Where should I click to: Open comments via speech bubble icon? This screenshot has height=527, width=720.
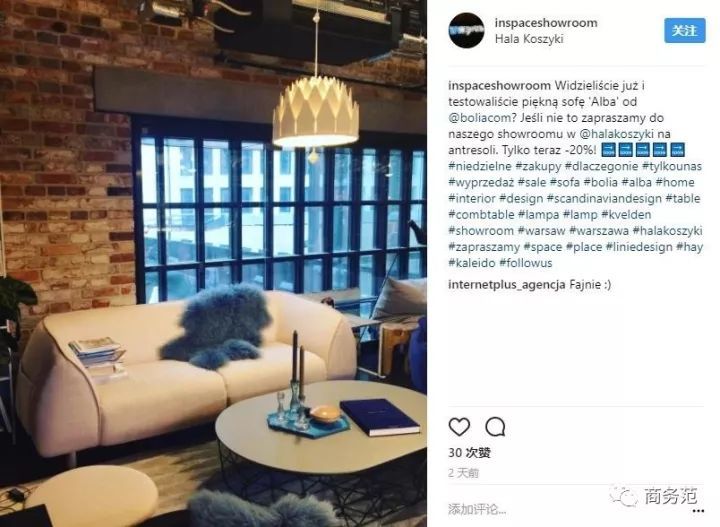495,427
